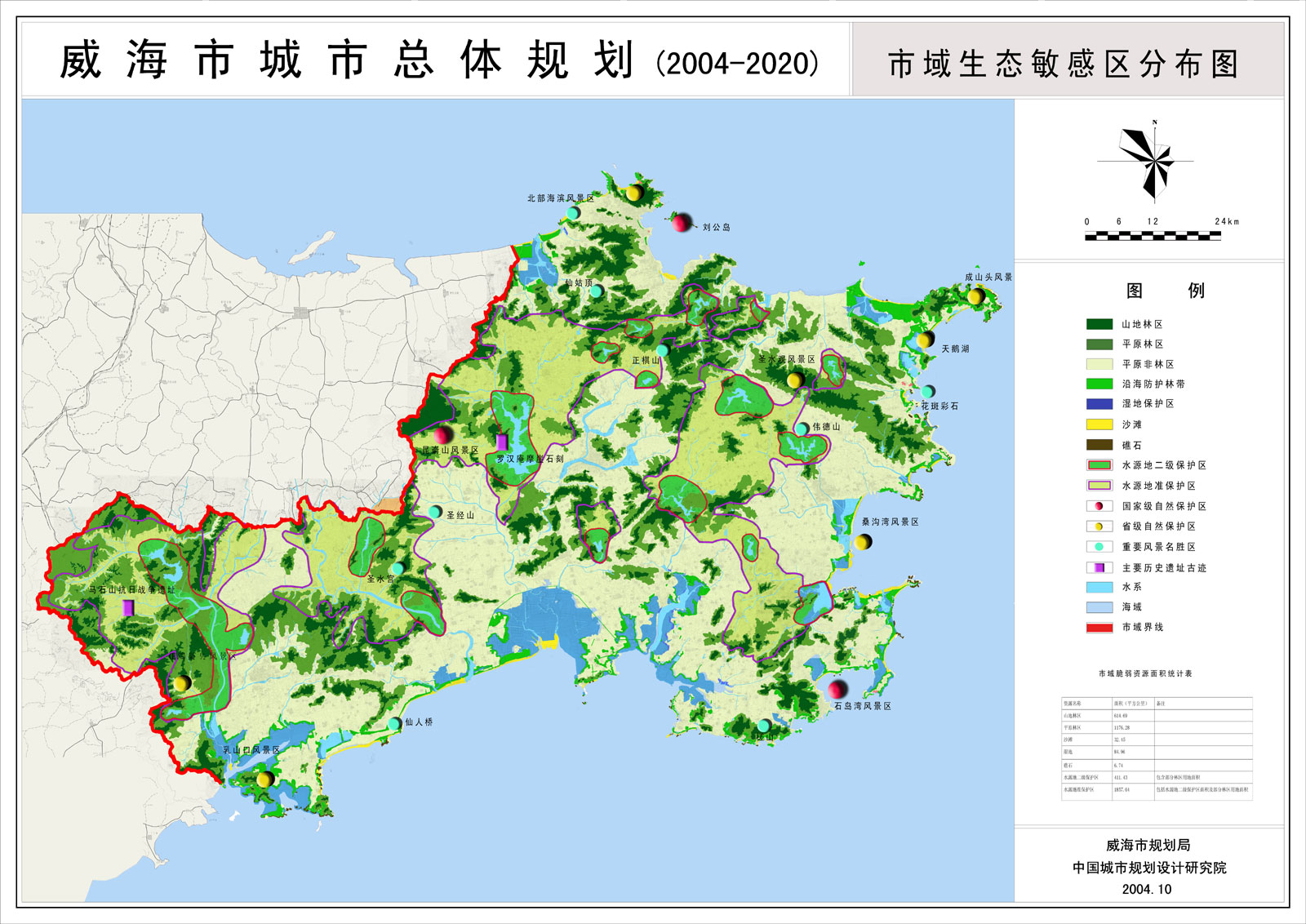Click the 罗汉庵摩崖石刻 historic site symbol
Image resolution: width=1306 pixels, height=924 pixels.
501,442
